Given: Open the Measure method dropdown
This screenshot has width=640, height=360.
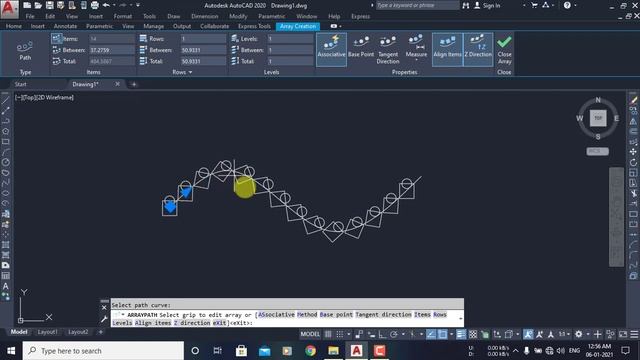Looking at the screenshot, I should coord(416,60).
